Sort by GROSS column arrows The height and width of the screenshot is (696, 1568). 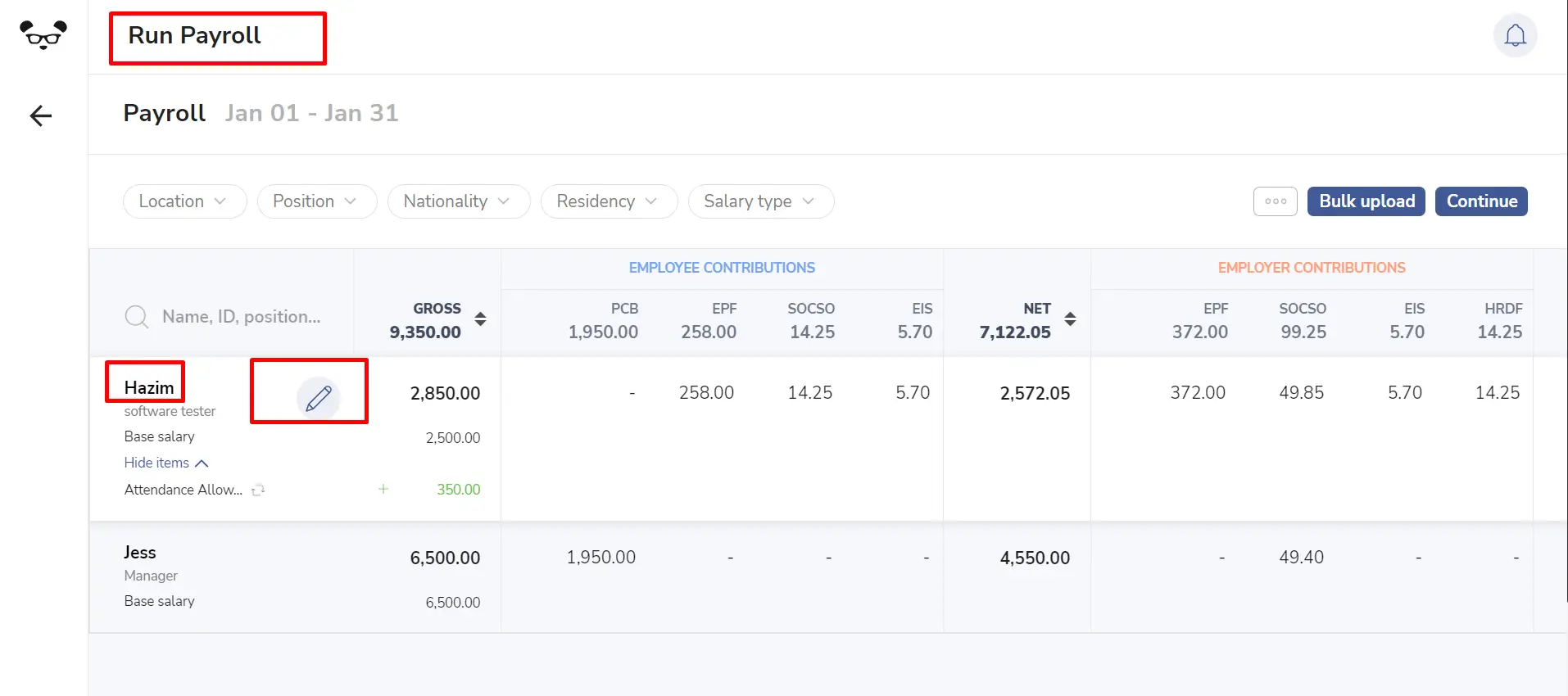point(481,319)
